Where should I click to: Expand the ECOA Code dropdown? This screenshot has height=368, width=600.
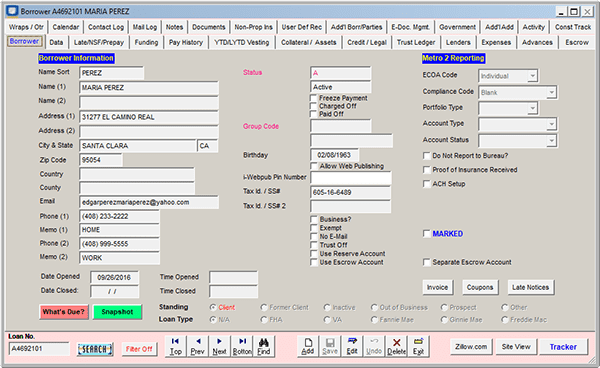pyautogui.click(x=532, y=76)
